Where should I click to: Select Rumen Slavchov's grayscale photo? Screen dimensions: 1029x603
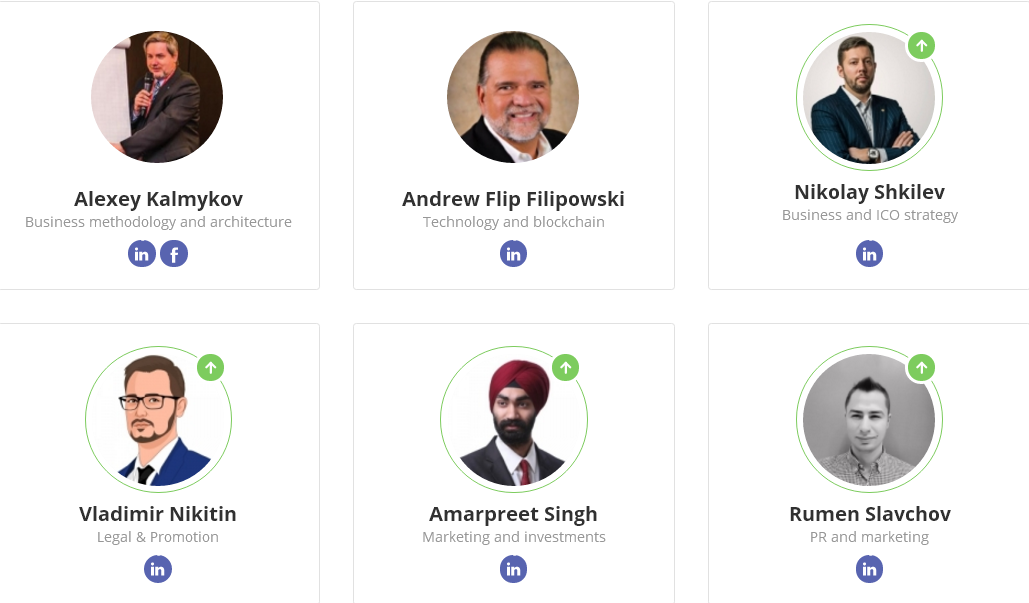pyautogui.click(x=869, y=419)
